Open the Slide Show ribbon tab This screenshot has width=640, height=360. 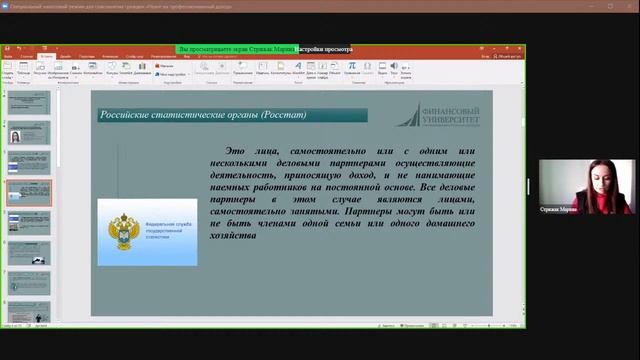pos(135,56)
